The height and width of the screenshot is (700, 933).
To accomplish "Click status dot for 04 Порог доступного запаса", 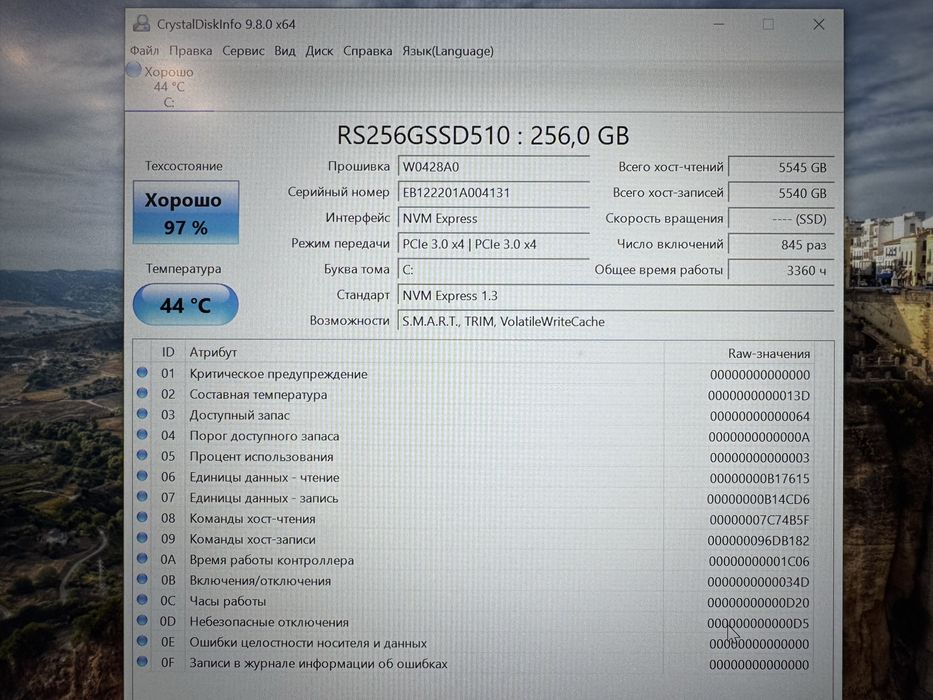I will click(142, 435).
